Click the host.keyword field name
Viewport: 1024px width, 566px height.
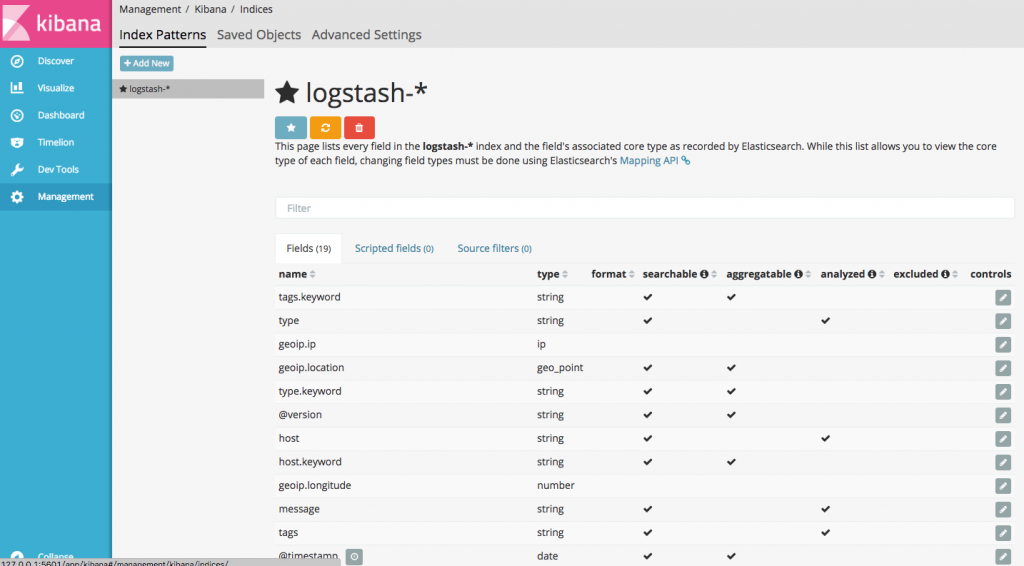point(310,462)
